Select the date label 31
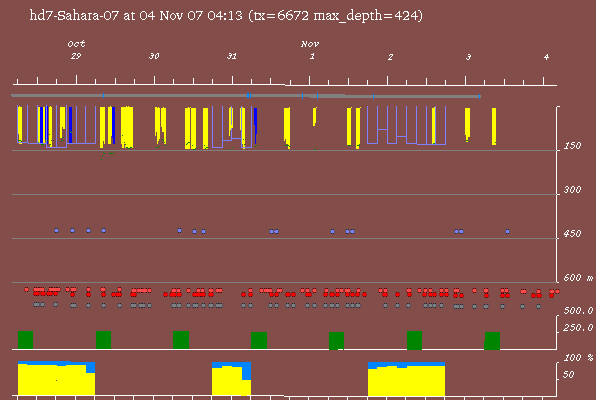The width and height of the screenshot is (596, 400). click(232, 56)
